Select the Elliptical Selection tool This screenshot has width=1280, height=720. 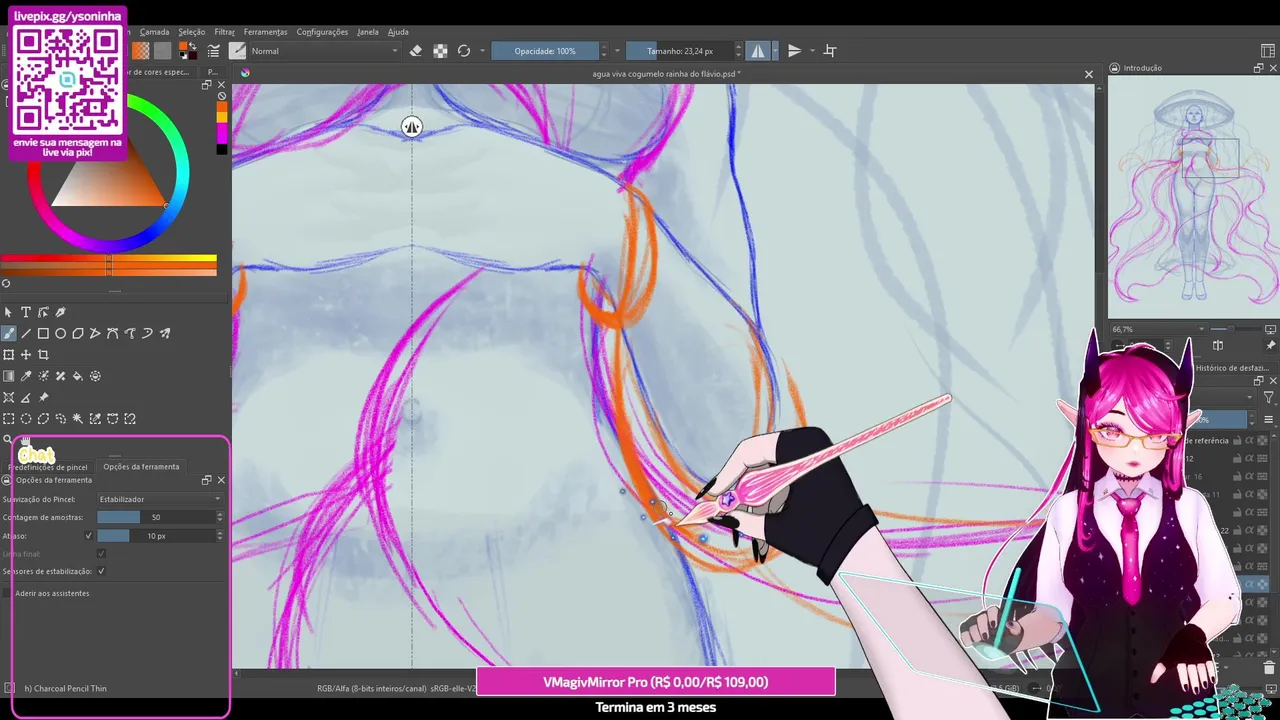click(26, 419)
